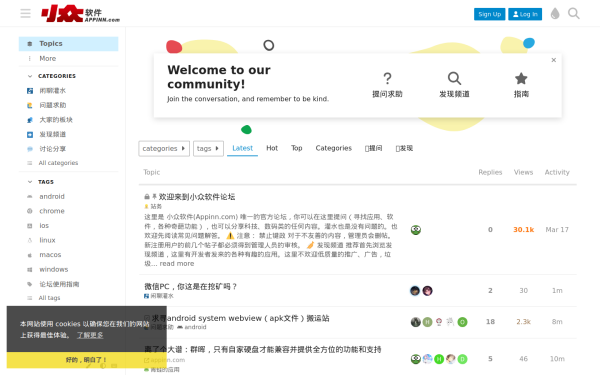Viewport: 600px width, 375px height.
Task: Click the 18 replies count on webview topic
Action: pyautogui.click(x=490, y=322)
